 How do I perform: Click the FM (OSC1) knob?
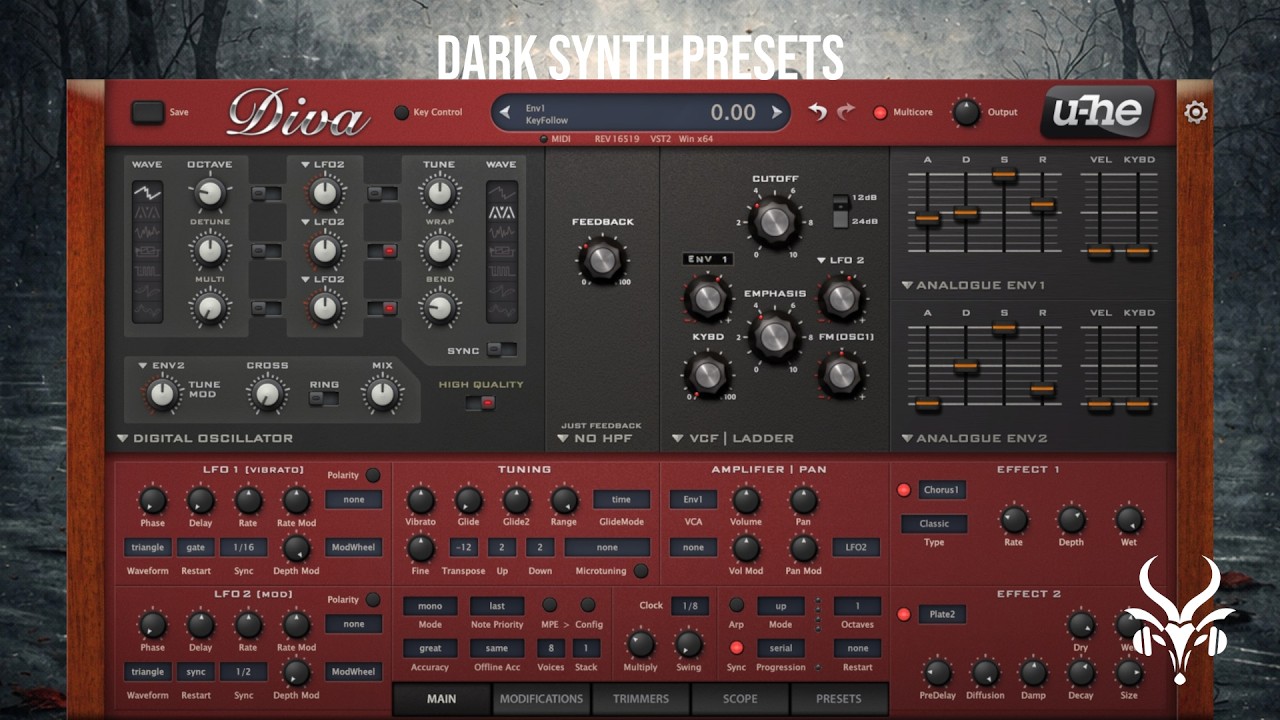(842, 375)
